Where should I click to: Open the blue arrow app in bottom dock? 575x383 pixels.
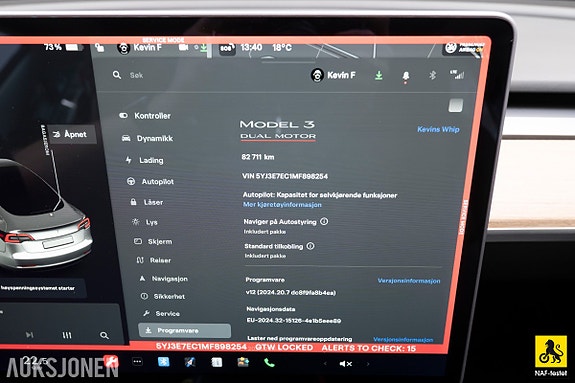(190, 362)
